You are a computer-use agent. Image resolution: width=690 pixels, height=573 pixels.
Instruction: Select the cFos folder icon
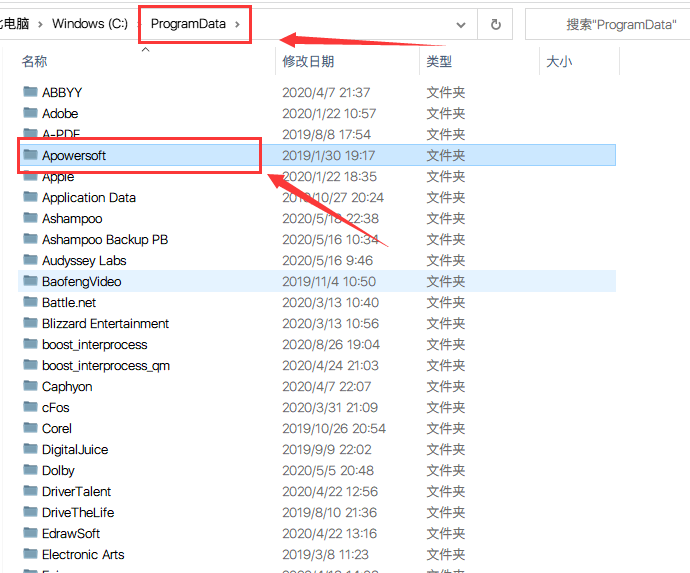[x=30, y=407]
